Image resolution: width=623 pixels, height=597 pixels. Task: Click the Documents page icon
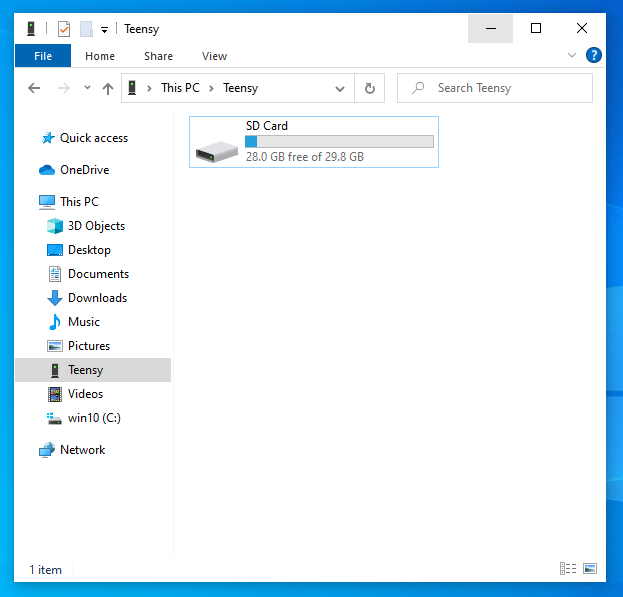click(55, 274)
